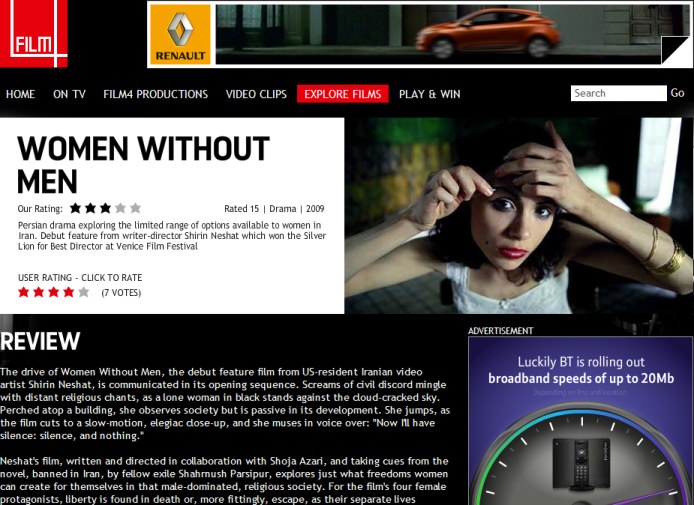
Task: Click the 'Drama' genre text
Action: pos(282,209)
